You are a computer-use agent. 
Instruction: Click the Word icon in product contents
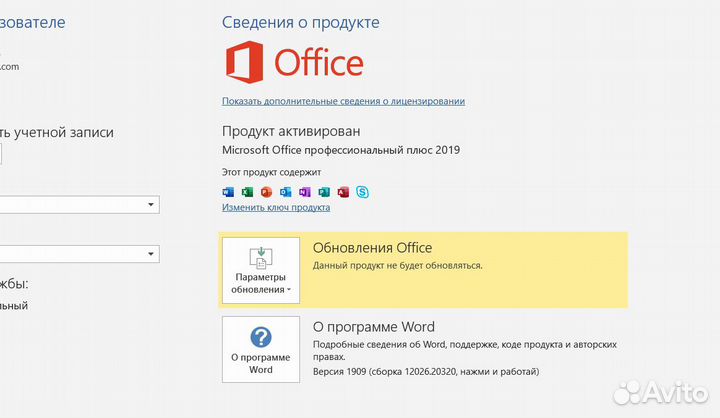pyautogui.click(x=228, y=192)
